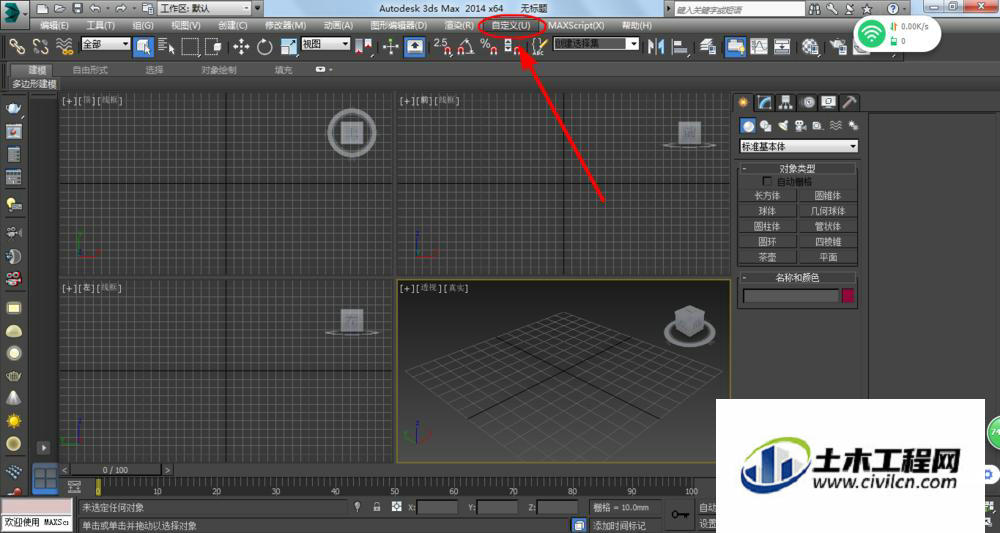Open the Curve Editor icon
The width and height of the screenshot is (1000, 533).
click(759, 47)
